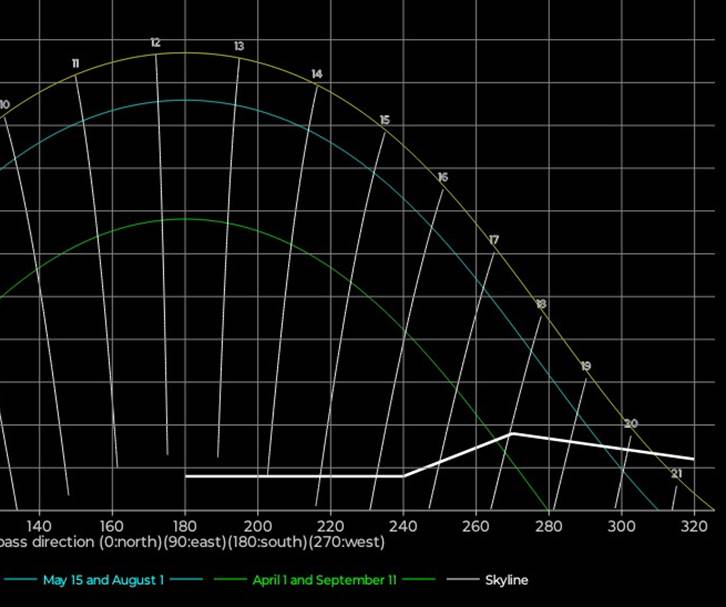Select the hour 21 marker near the horizon
This screenshot has height=607, width=726.
677,473
